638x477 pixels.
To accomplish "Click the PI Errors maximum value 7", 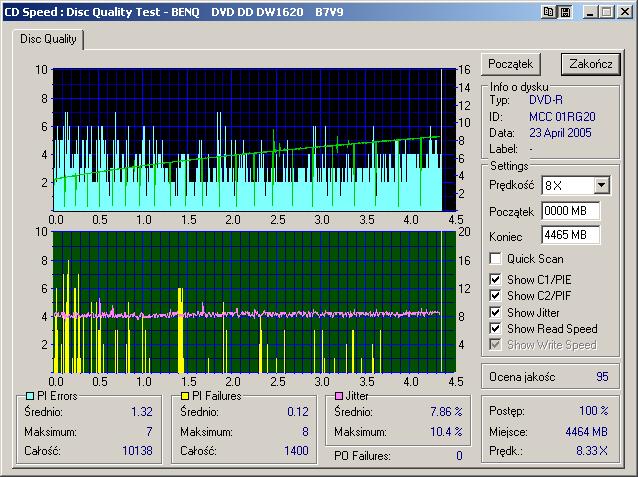I will point(149,431).
